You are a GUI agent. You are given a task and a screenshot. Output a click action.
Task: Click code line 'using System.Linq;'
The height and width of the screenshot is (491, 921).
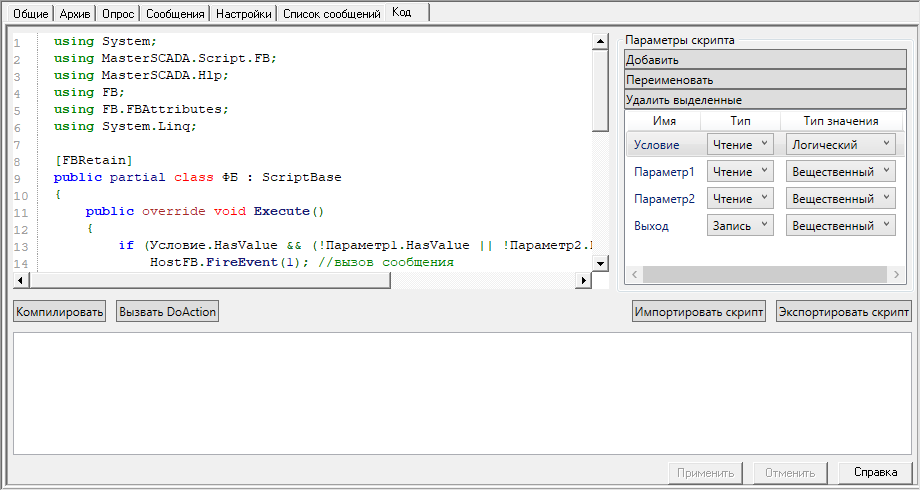[x=125, y=126]
